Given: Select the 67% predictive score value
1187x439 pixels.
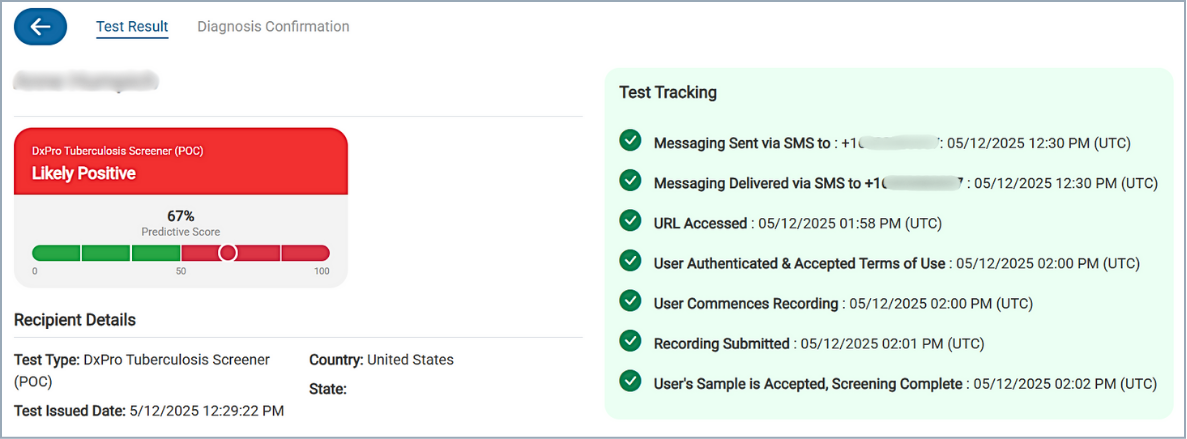Looking at the screenshot, I should (x=181, y=216).
